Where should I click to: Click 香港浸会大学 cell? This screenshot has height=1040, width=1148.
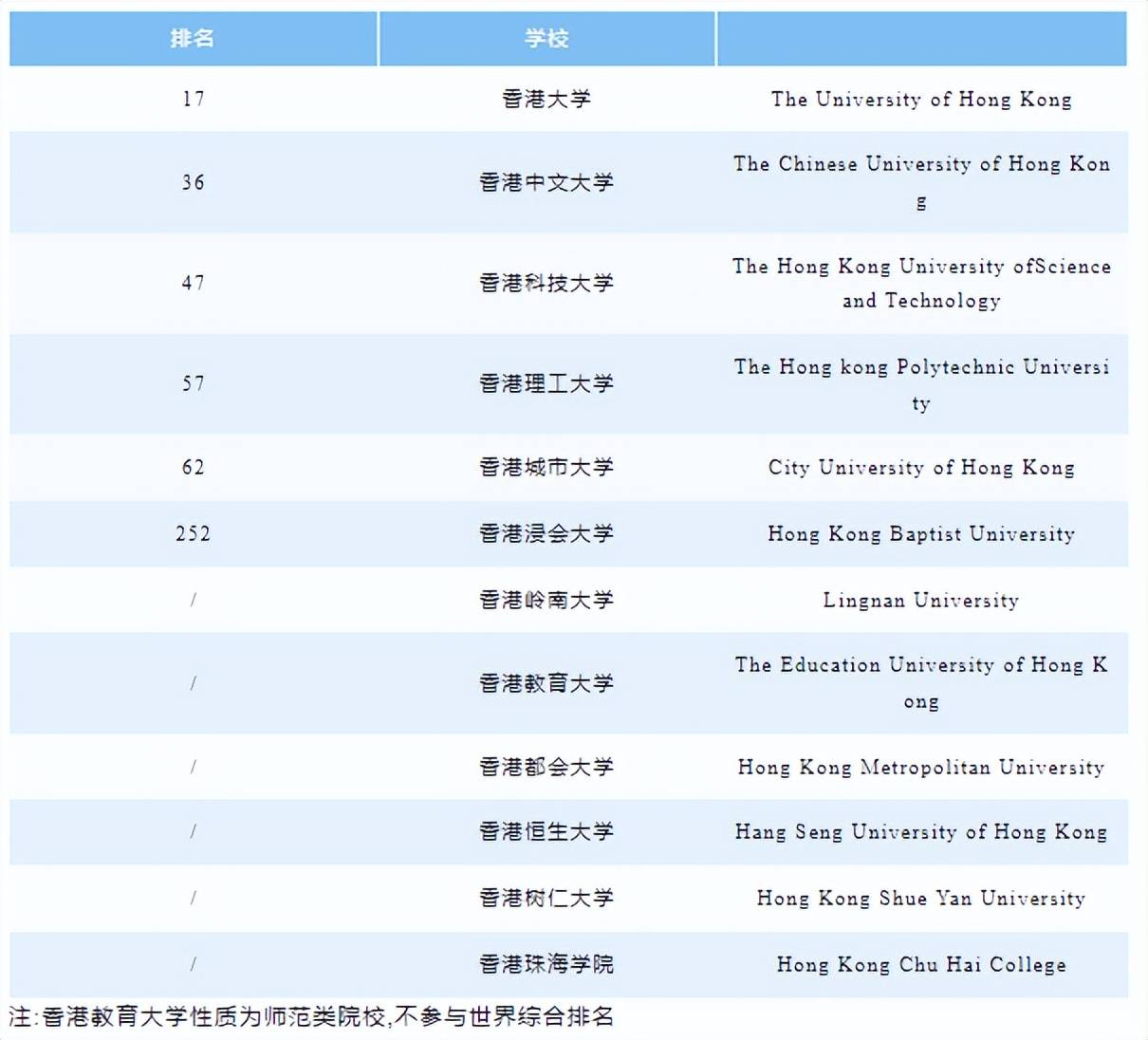coord(546,533)
